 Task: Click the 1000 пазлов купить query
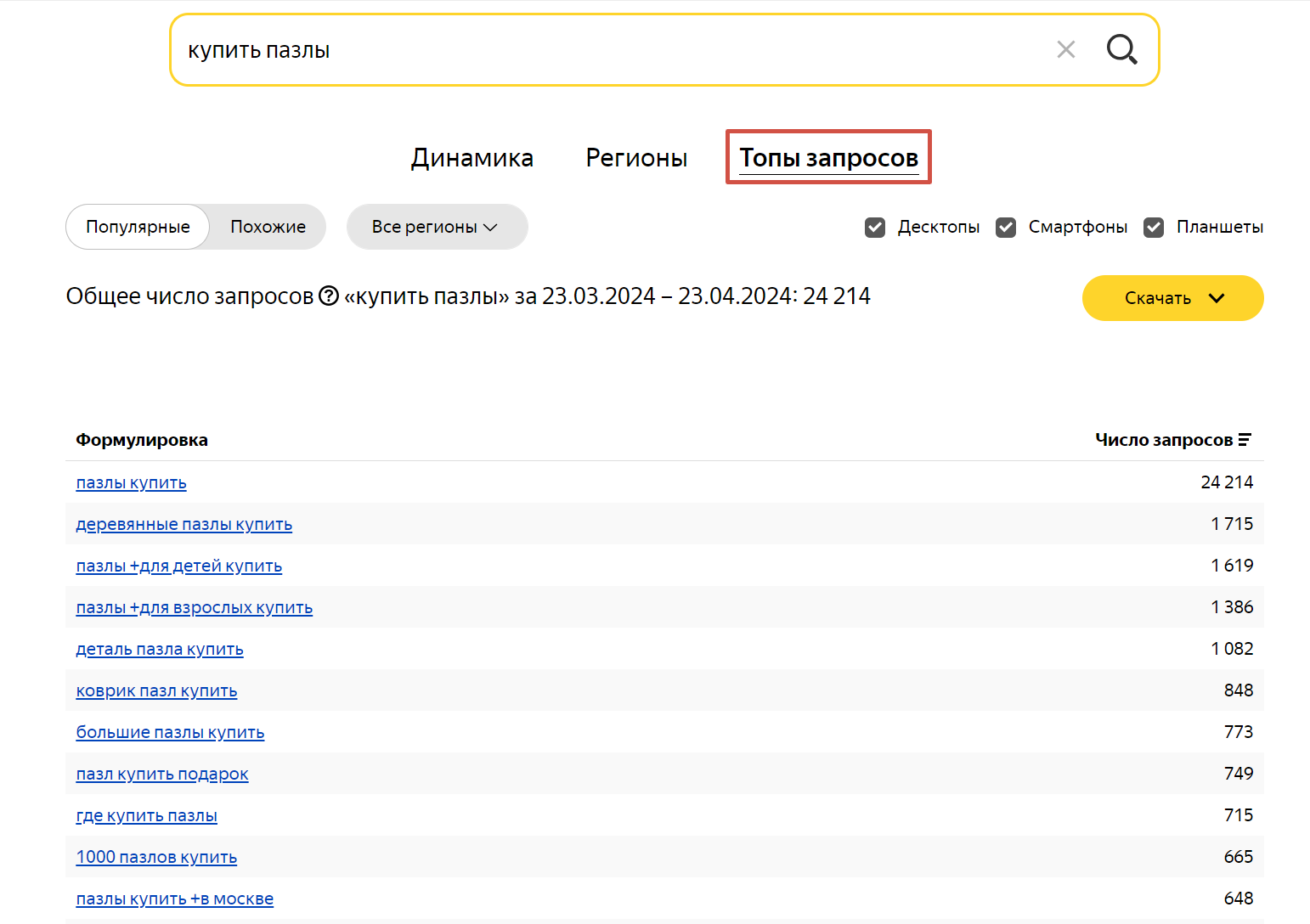click(x=156, y=858)
